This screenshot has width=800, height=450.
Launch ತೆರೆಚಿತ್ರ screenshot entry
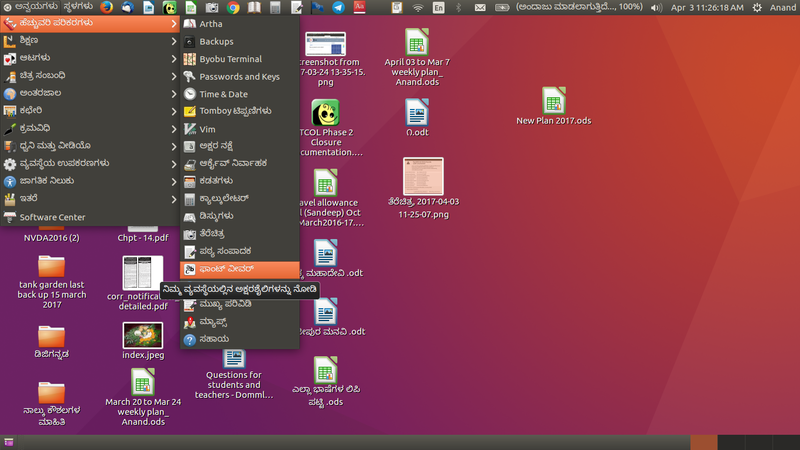coord(240,234)
